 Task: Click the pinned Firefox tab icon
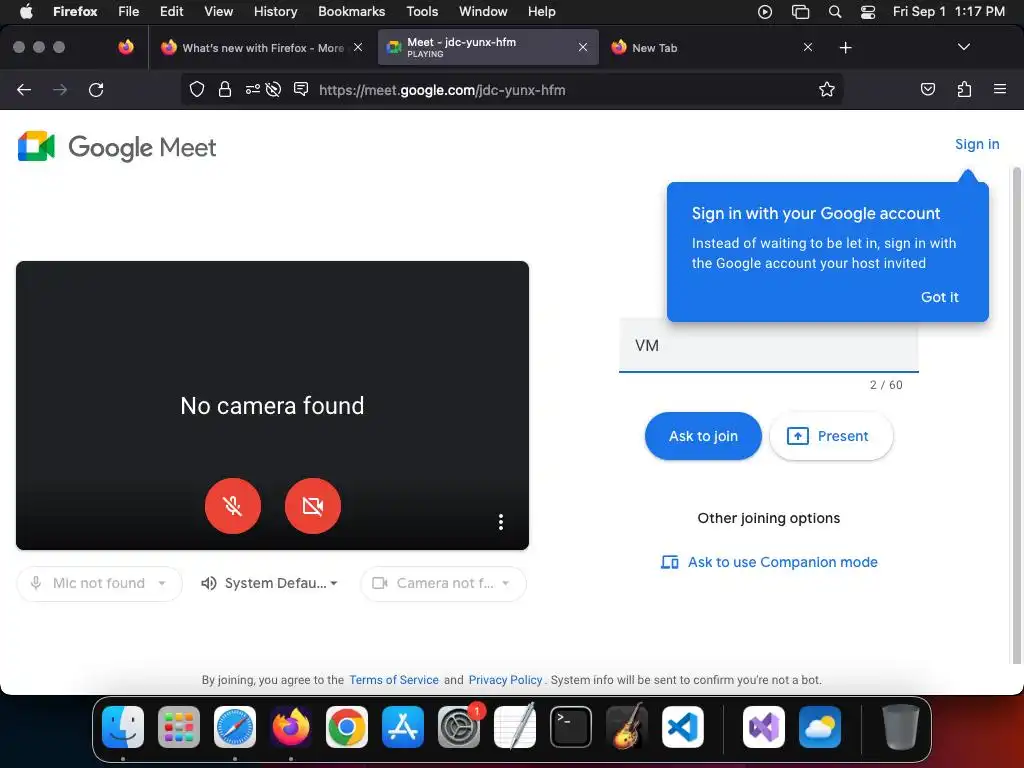pos(126,47)
